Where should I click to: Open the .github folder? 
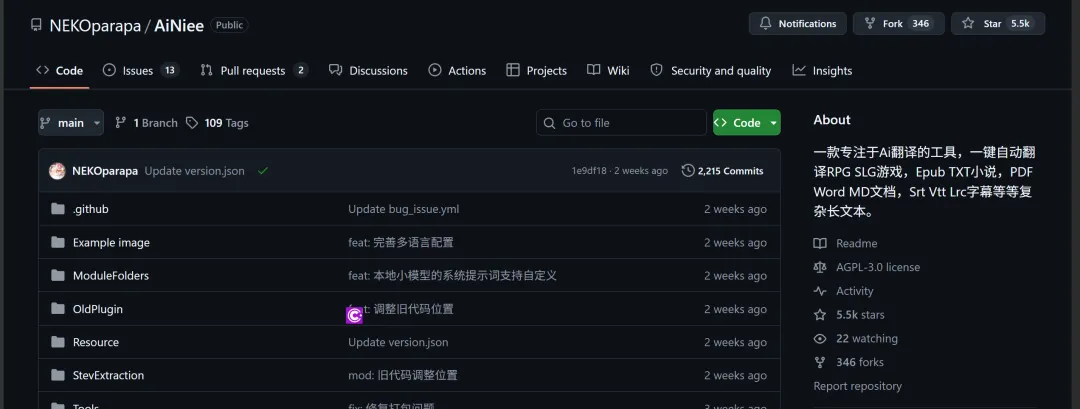coord(90,209)
